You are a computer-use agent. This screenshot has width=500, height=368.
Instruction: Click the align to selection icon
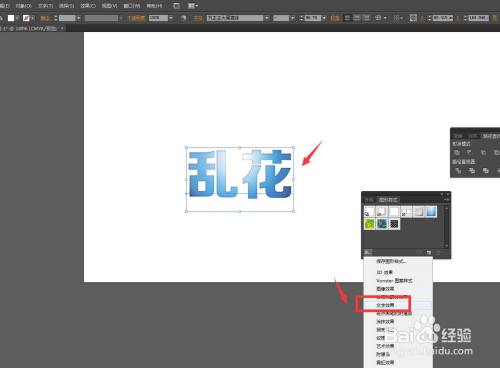[x=396, y=18]
